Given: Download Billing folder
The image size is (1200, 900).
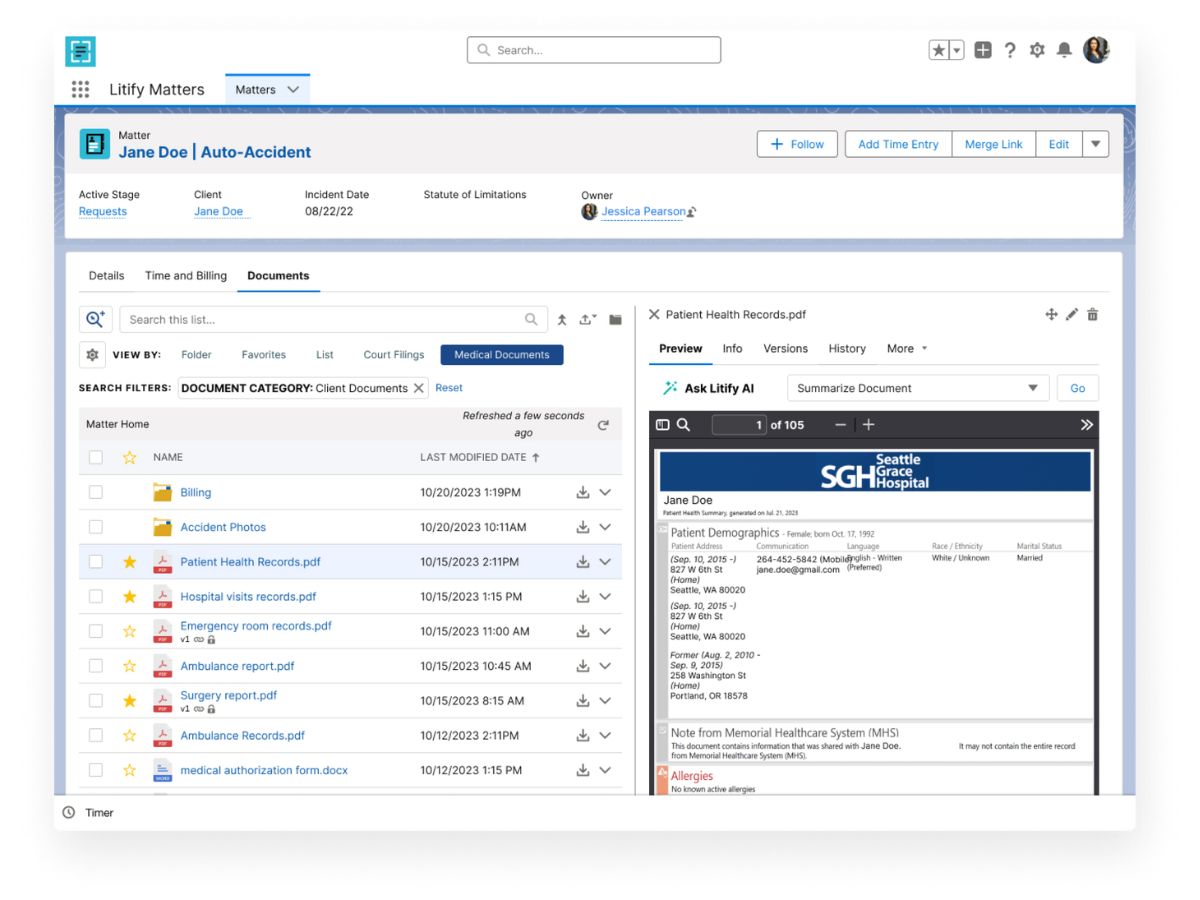Looking at the screenshot, I should [x=583, y=492].
